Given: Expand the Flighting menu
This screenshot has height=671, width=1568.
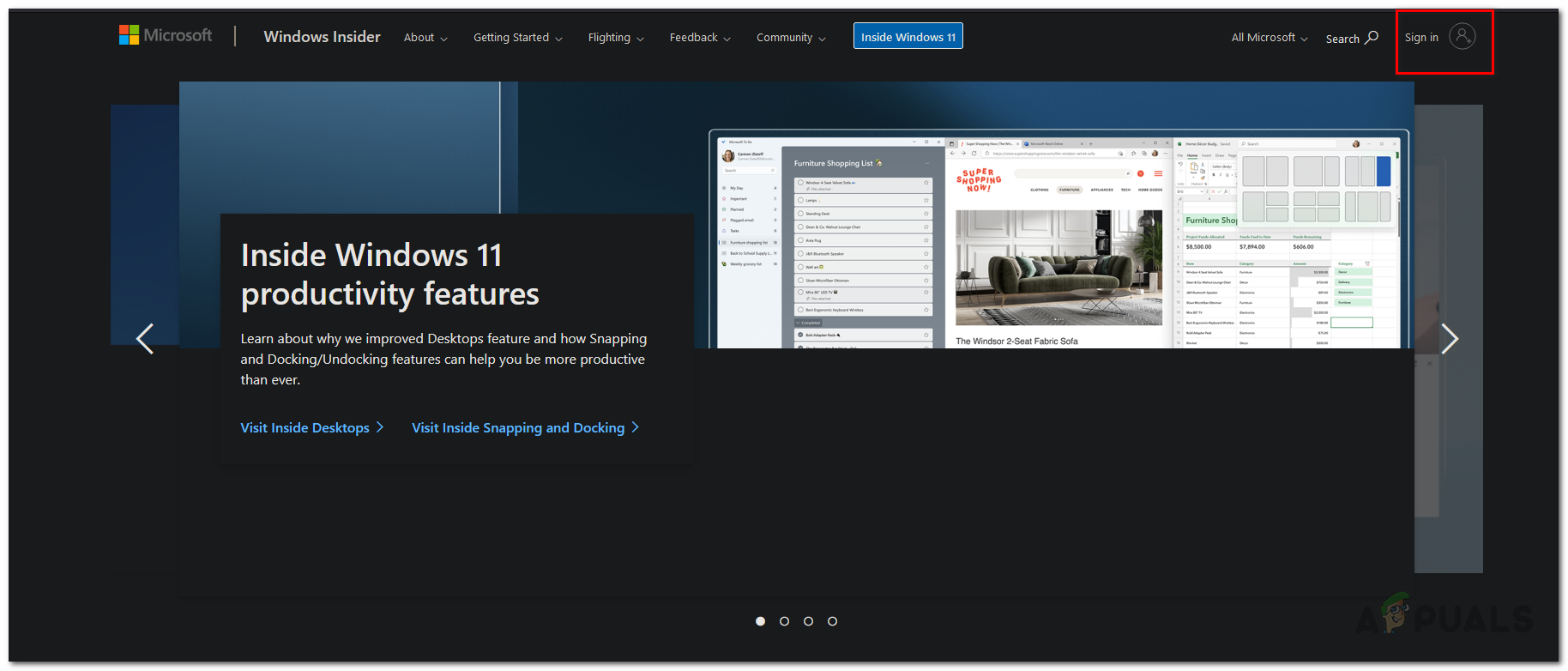Looking at the screenshot, I should [x=616, y=38].
